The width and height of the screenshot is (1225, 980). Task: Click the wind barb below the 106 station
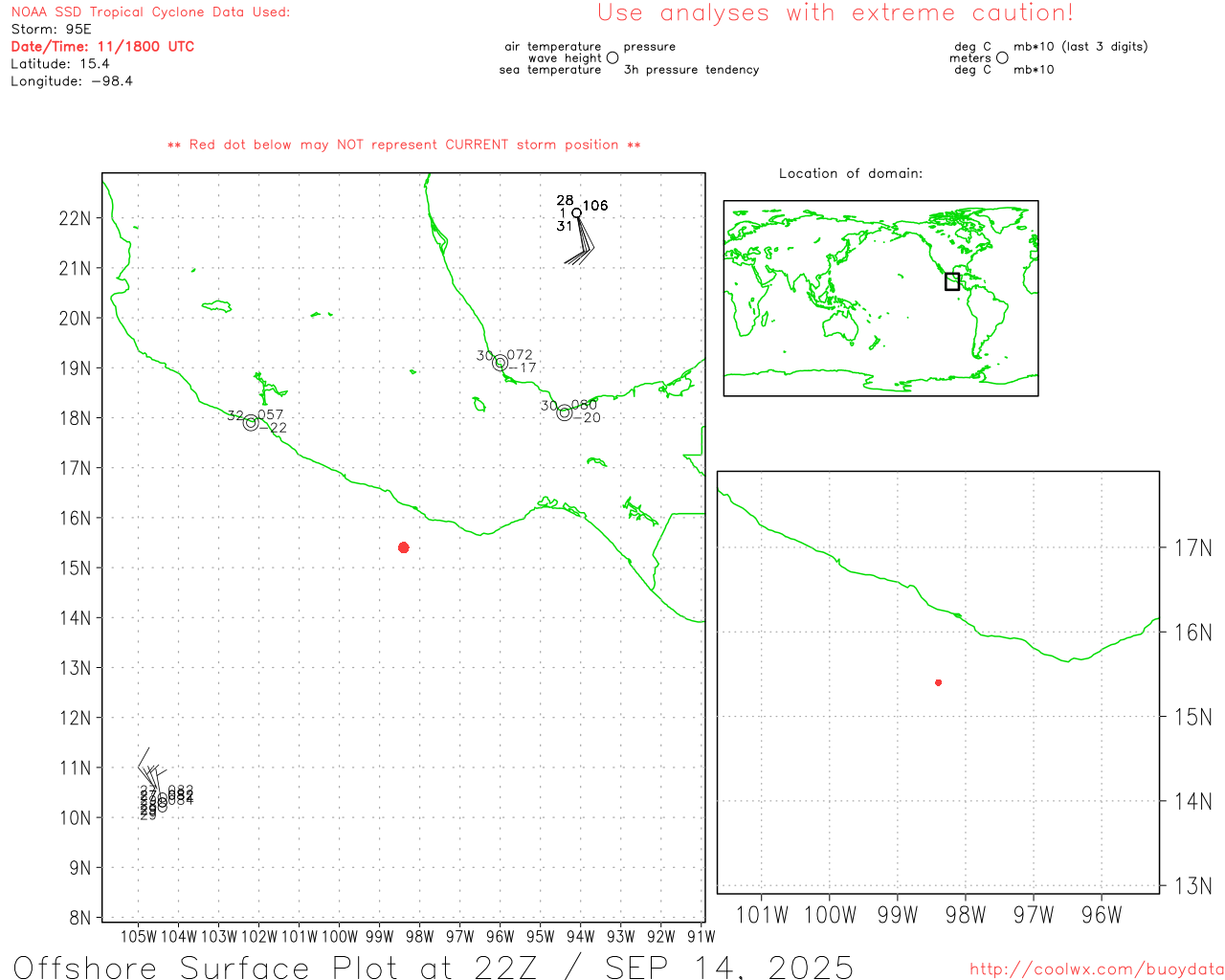[x=580, y=241]
